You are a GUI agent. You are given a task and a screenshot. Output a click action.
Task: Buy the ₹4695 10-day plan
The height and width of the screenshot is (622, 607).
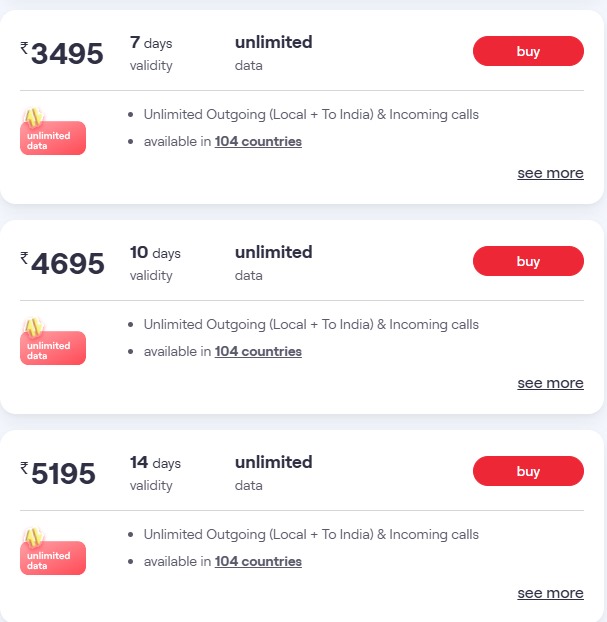pos(527,261)
